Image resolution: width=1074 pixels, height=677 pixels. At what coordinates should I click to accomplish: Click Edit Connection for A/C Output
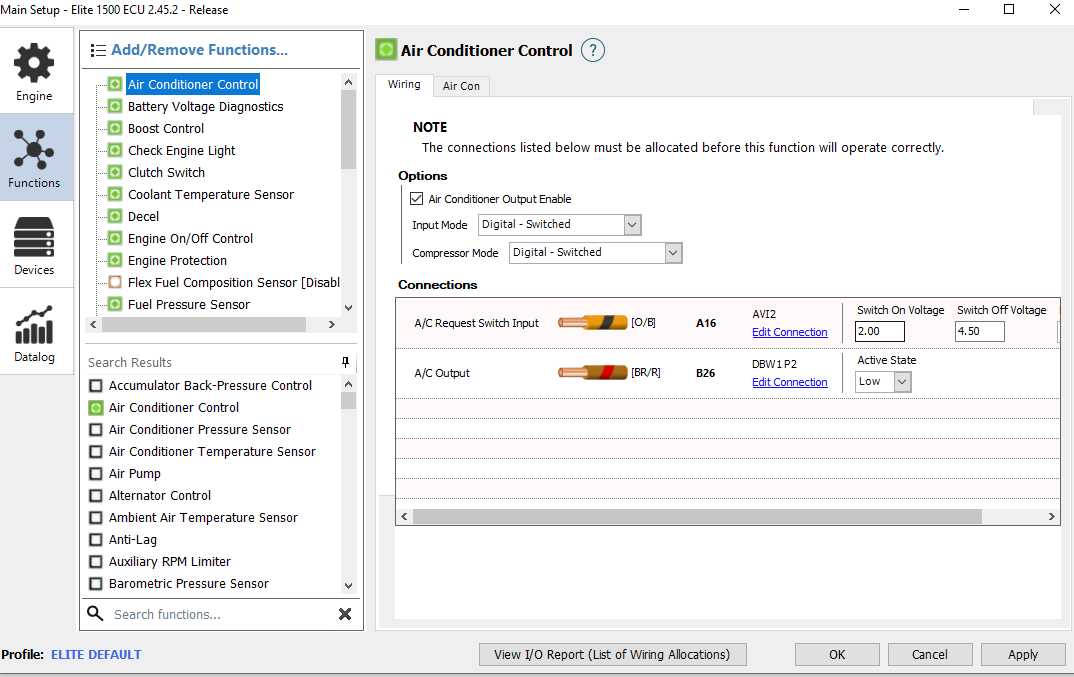coord(789,382)
